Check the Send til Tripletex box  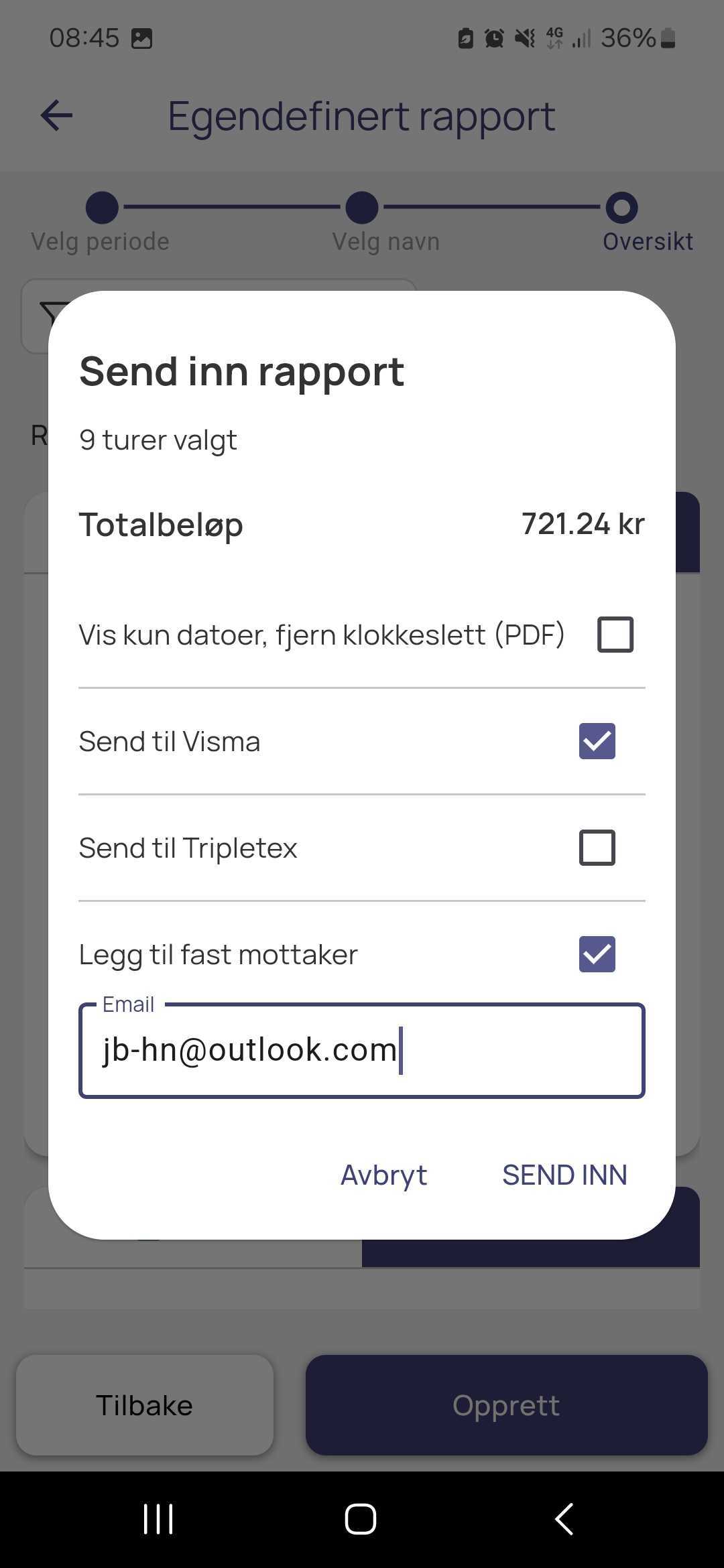click(x=597, y=848)
